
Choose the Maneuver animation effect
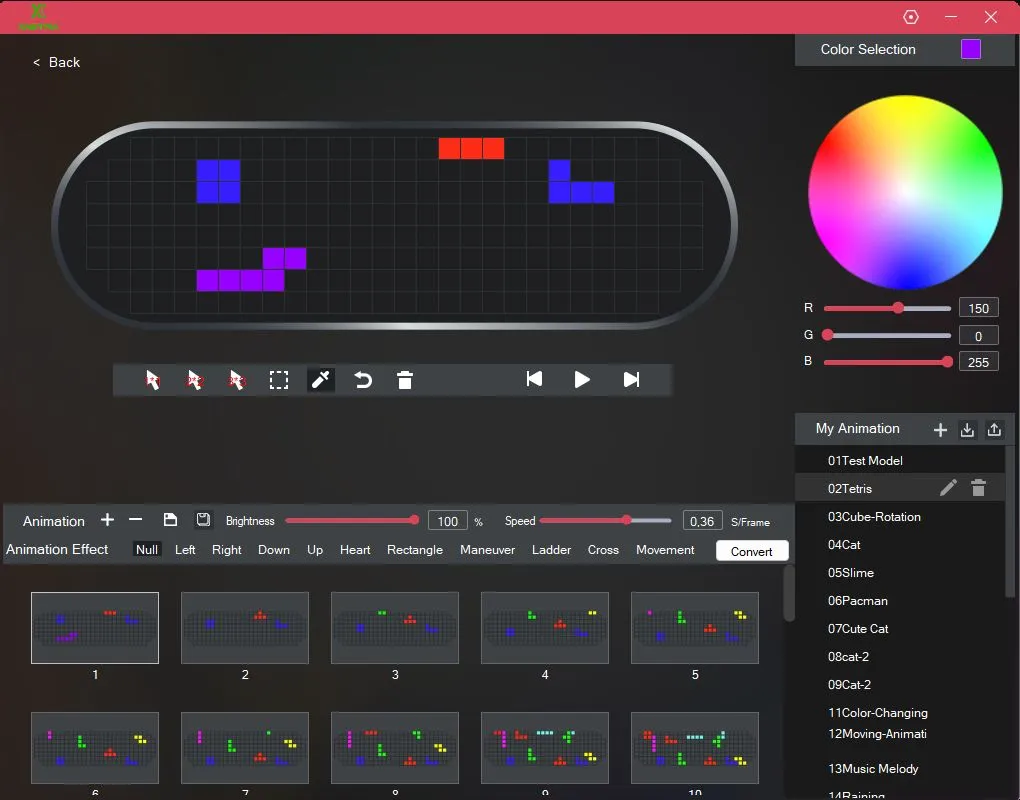point(487,550)
